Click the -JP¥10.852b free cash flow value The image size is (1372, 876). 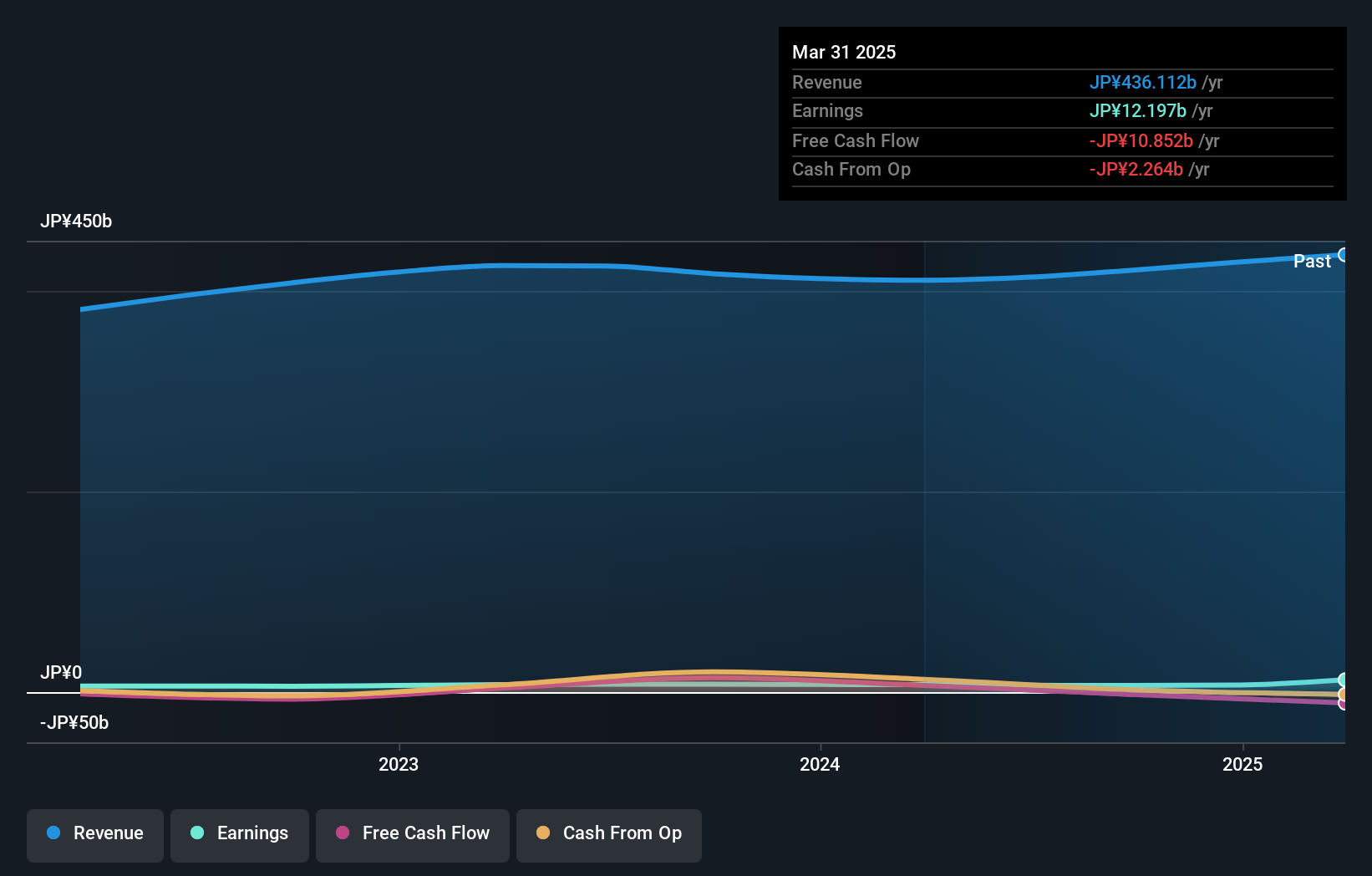pos(1141,140)
